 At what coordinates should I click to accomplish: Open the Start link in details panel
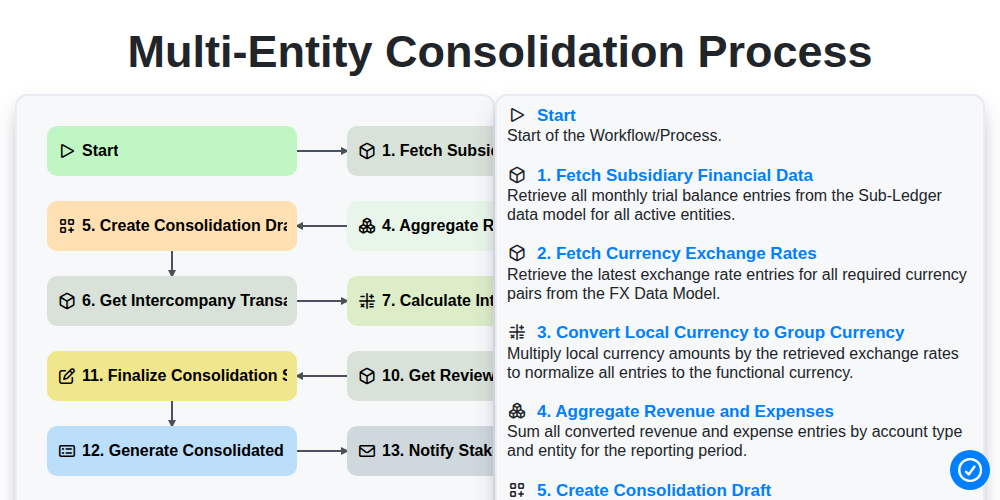click(x=556, y=115)
